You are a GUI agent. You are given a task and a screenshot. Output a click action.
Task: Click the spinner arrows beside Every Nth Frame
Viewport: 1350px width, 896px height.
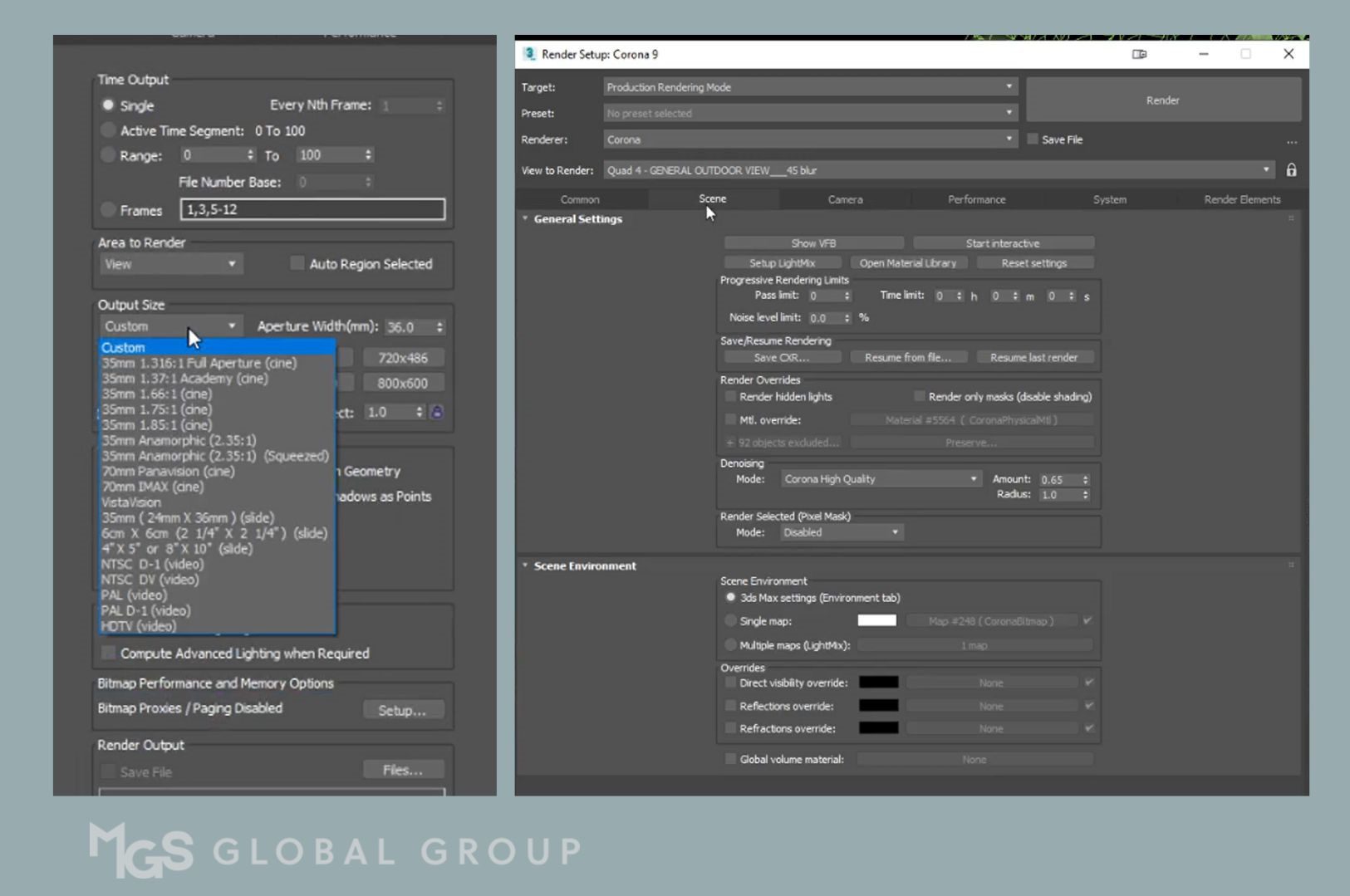pos(439,105)
